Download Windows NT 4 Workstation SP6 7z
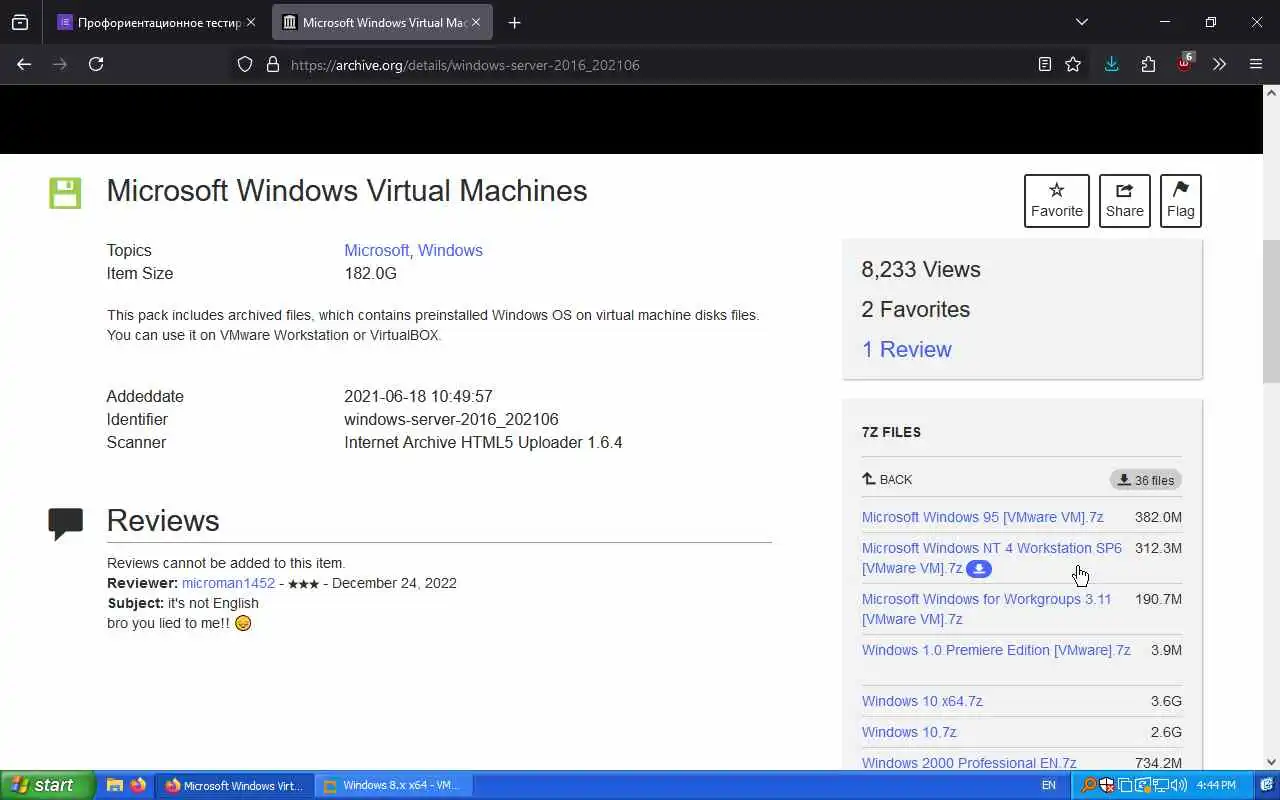This screenshot has height=800, width=1280. (x=991, y=558)
